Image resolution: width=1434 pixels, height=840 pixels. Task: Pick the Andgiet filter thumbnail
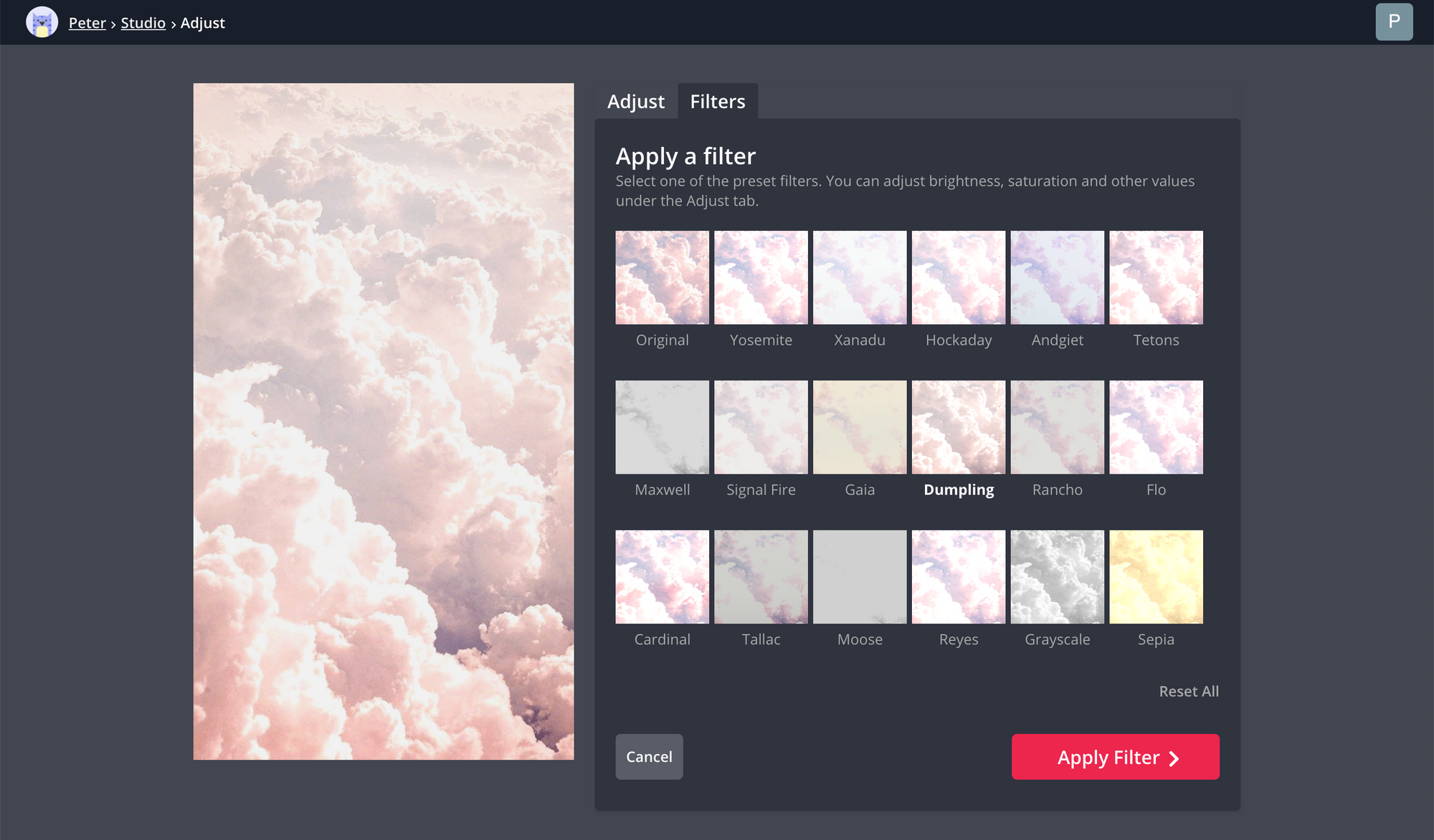pos(1057,277)
